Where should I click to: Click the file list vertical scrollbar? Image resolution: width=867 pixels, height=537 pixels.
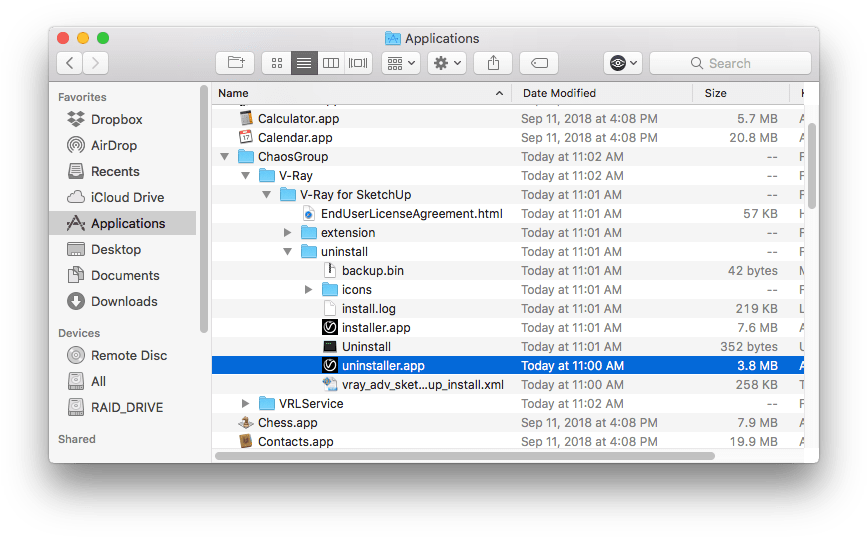pos(812,166)
